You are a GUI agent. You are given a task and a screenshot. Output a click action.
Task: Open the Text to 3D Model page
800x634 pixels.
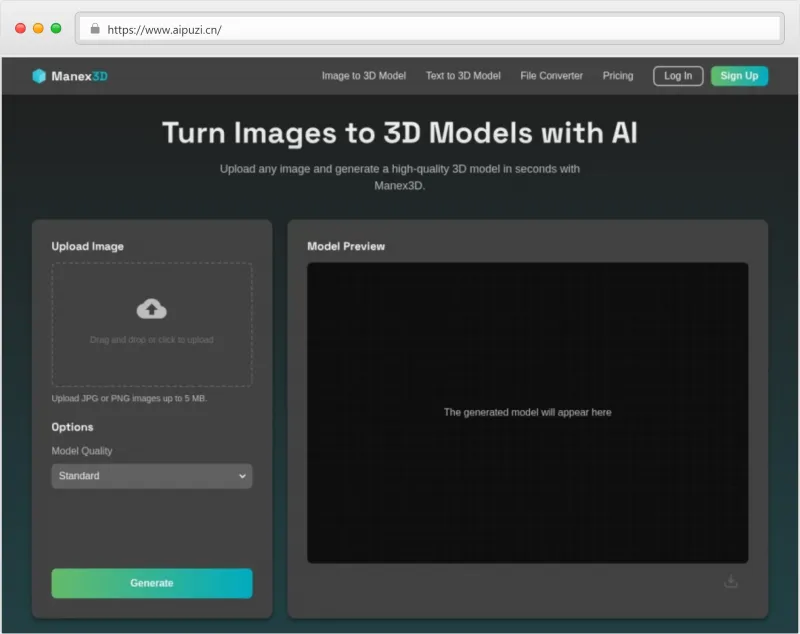tap(463, 75)
